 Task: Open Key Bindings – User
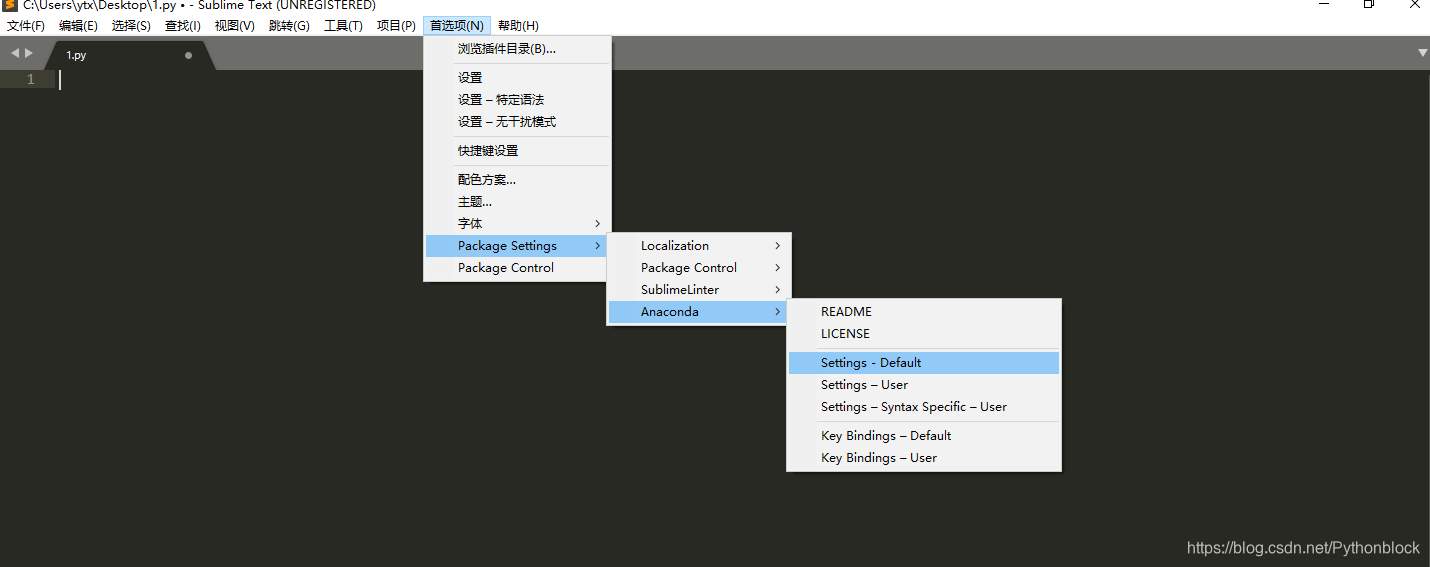(924, 457)
